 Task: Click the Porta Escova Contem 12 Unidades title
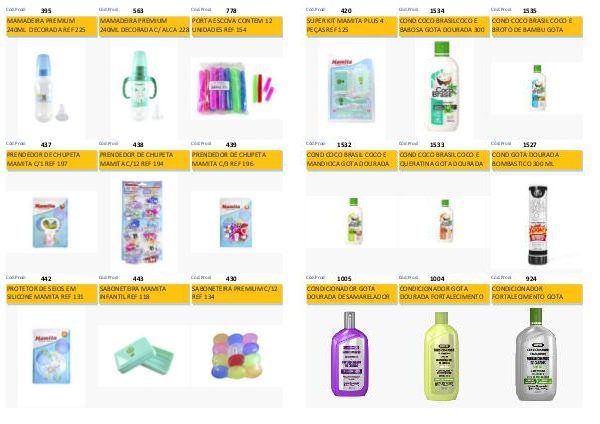[x=236, y=25]
